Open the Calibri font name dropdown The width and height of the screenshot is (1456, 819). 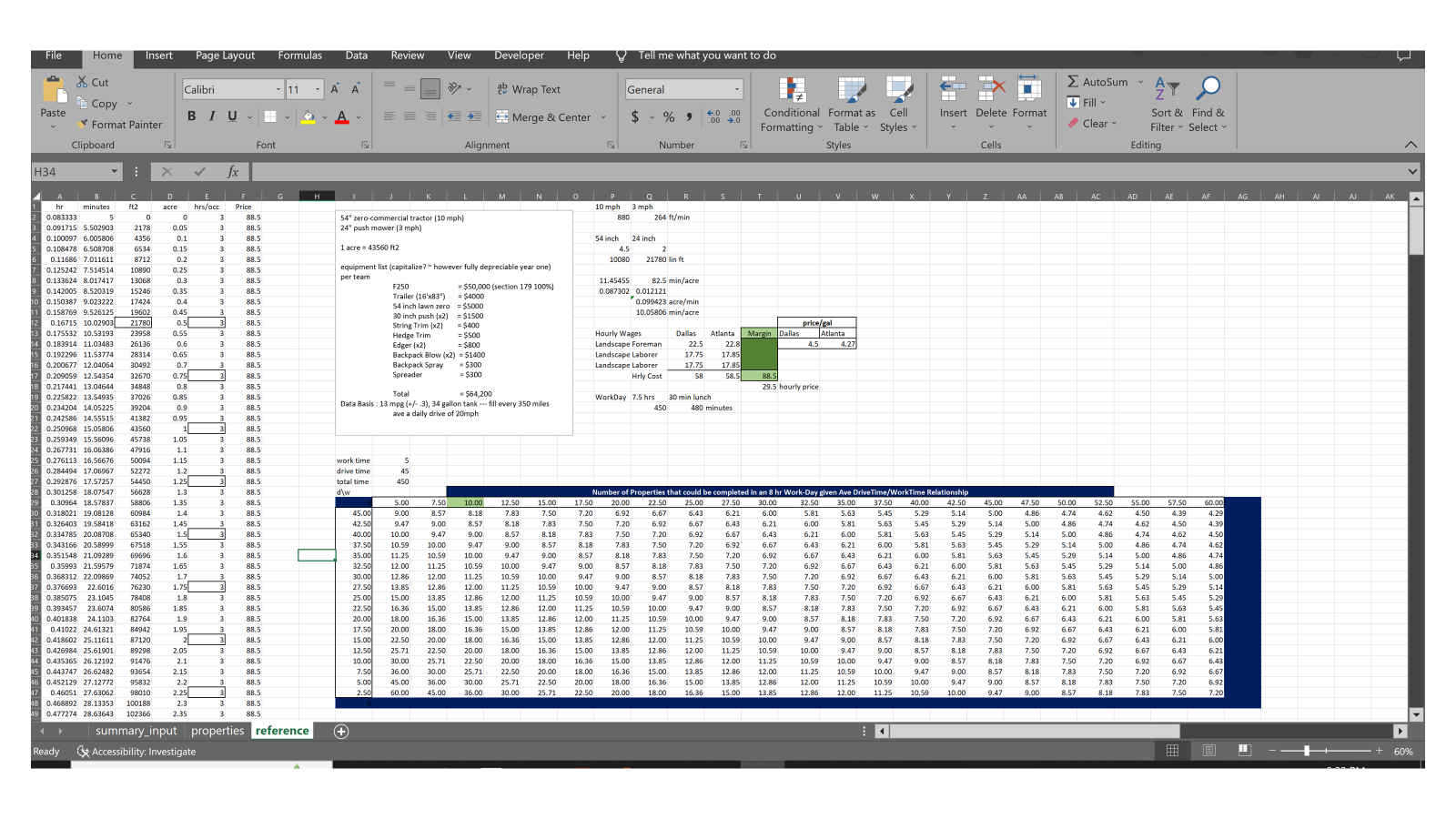click(278, 89)
